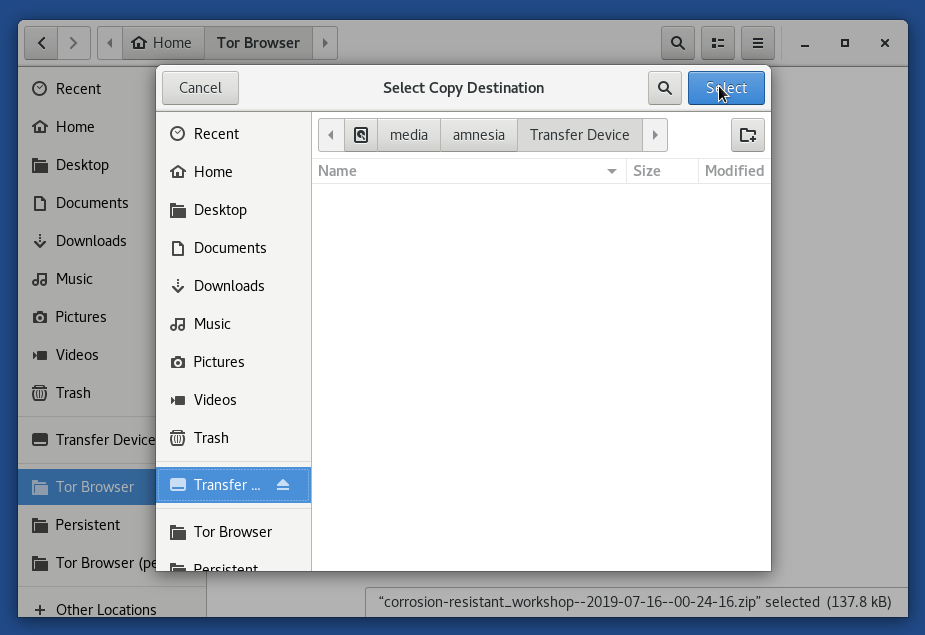This screenshot has height=635, width=925.
Task: Open Home in the dialog sidebar
Action: (x=234, y=172)
